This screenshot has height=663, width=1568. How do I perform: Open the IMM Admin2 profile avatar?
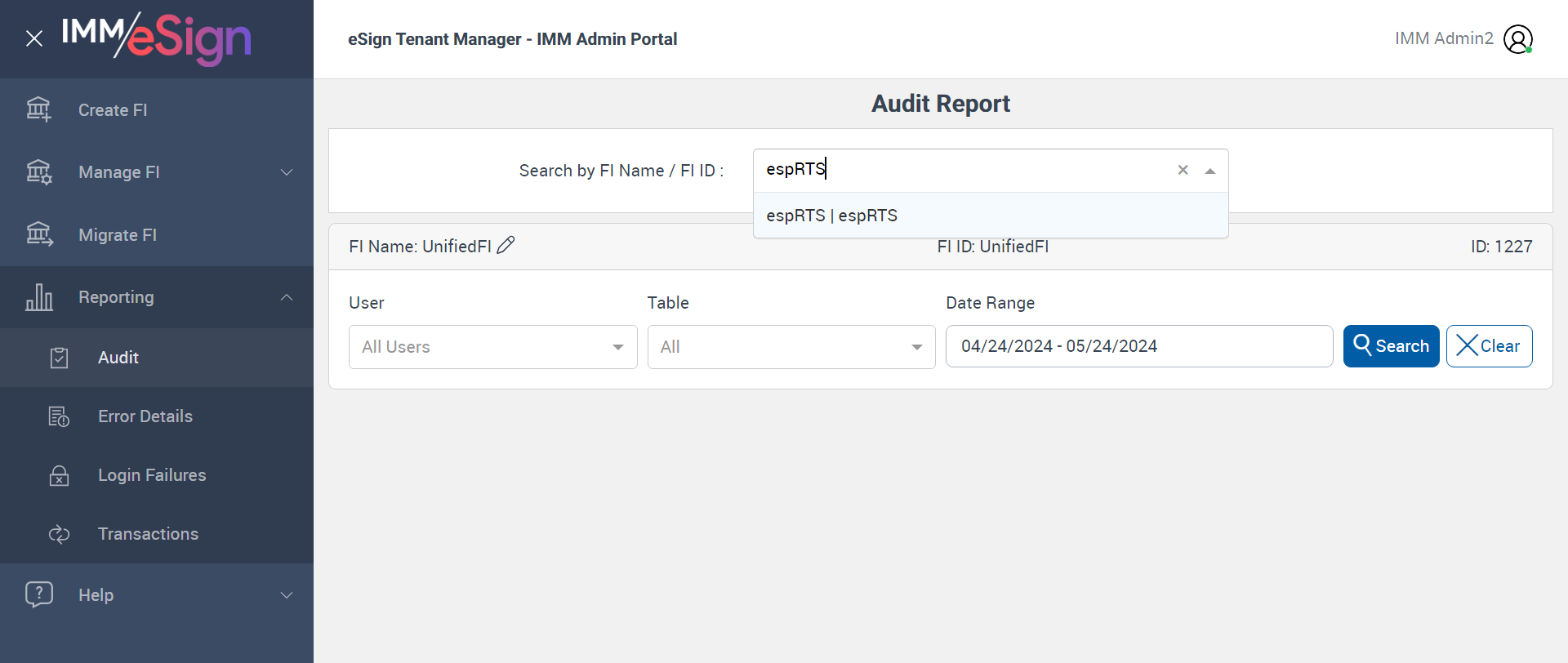pos(1518,39)
